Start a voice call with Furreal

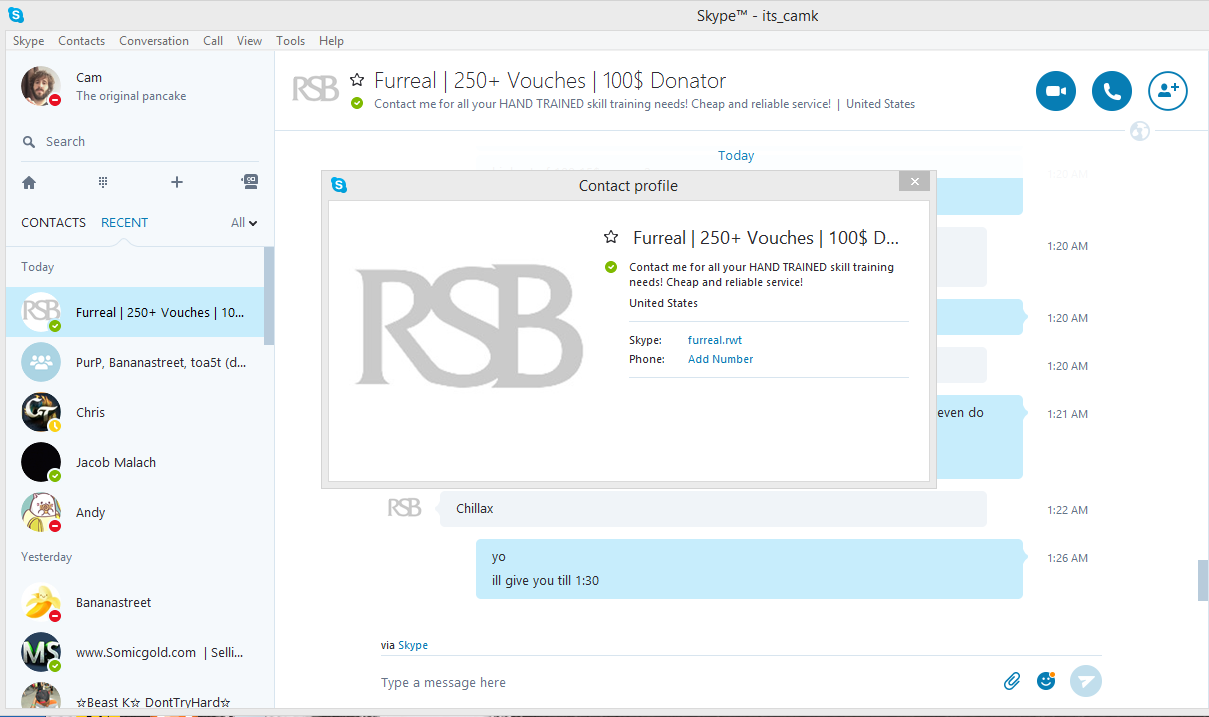1111,91
